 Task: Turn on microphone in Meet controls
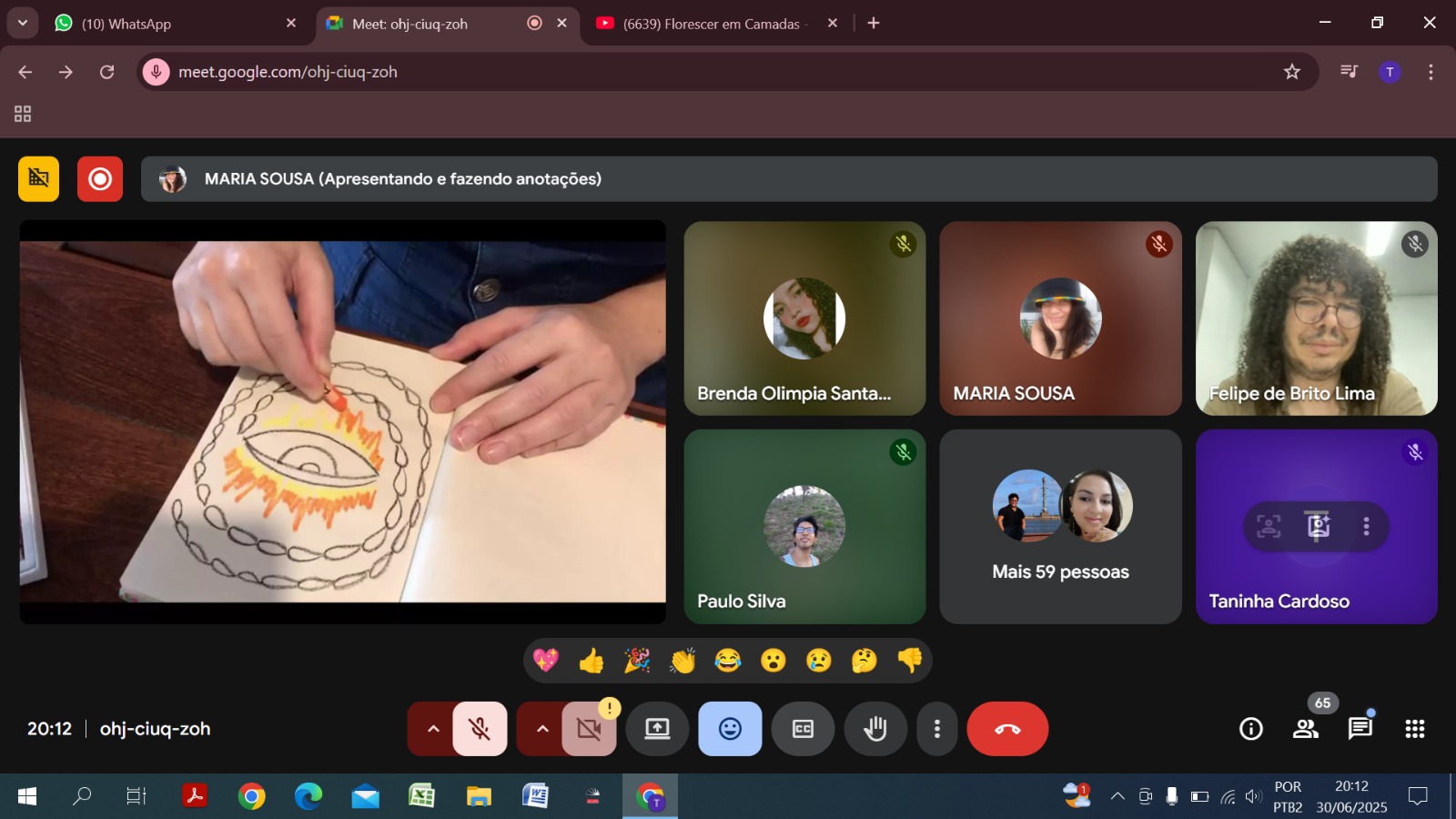(480, 729)
